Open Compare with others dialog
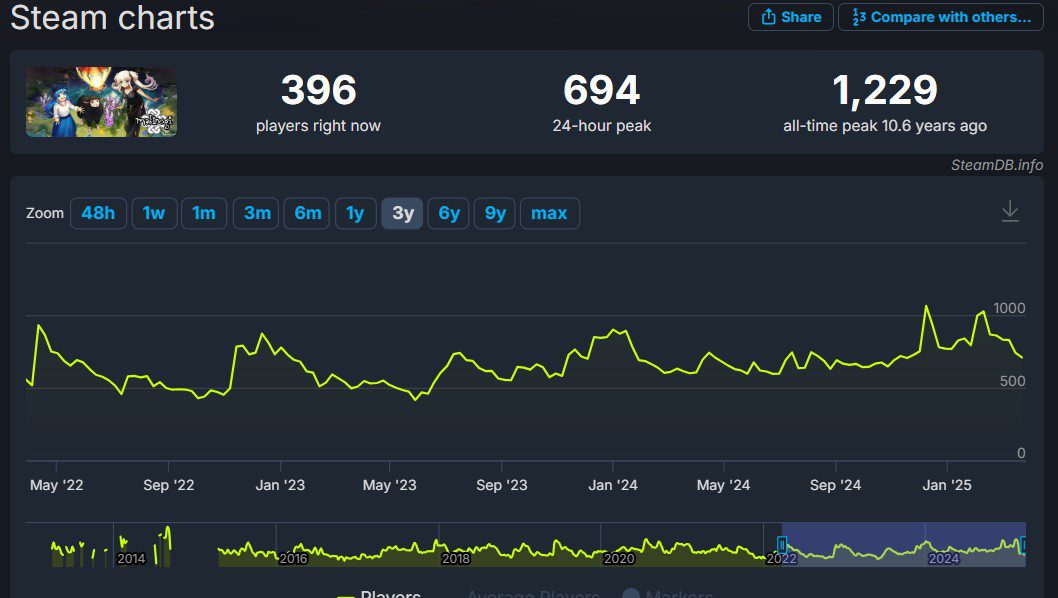This screenshot has height=598, width=1058. click(x=940, y=17)
